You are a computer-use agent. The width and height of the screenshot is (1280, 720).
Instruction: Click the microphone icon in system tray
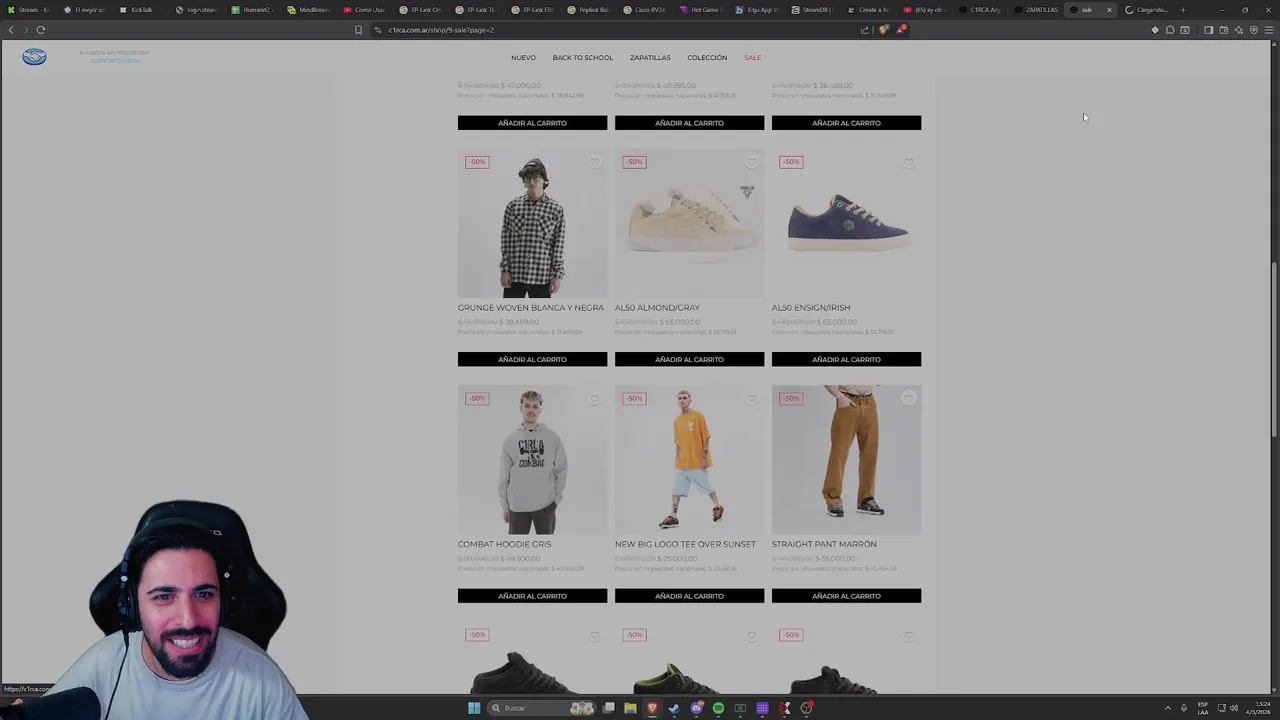coord(1184,708)
